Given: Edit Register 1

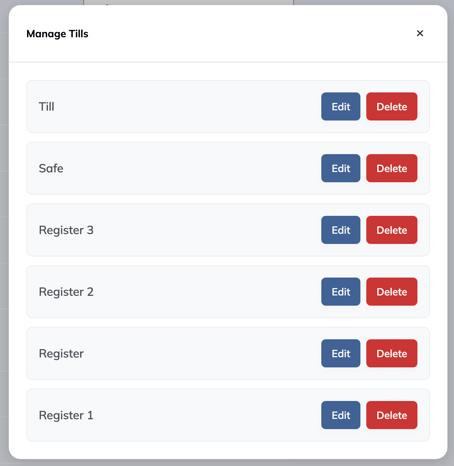Looking at the screenshot, I should click(341, 415).
